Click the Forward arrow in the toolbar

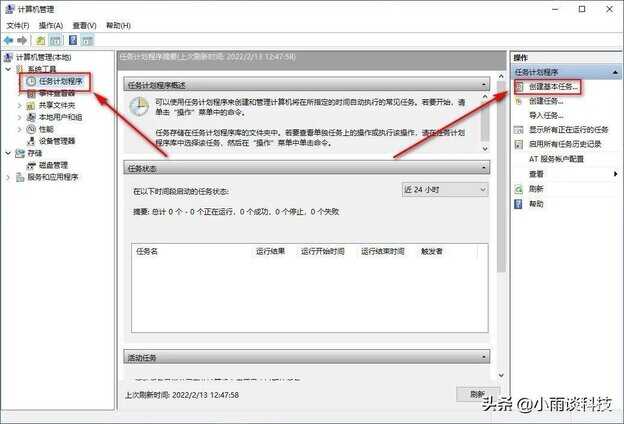(x=22, y=40)
